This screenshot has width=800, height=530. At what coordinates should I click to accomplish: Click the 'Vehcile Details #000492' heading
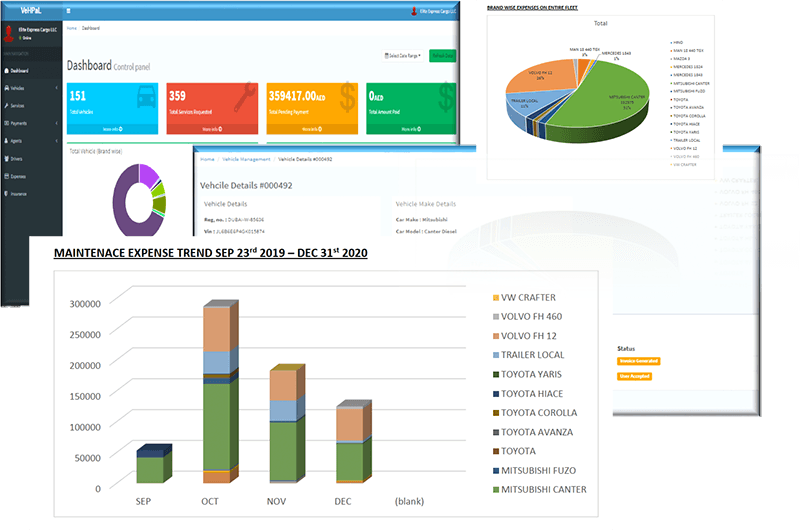pyautogui.click(x=246, y=186)
